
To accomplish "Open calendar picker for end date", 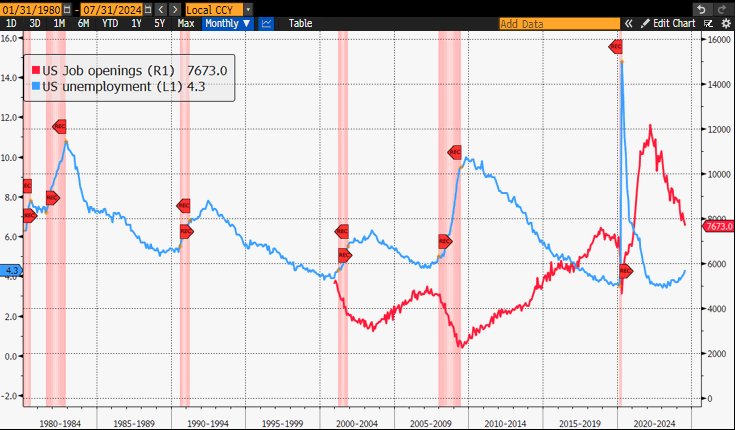I will click(x=146, y=8).
